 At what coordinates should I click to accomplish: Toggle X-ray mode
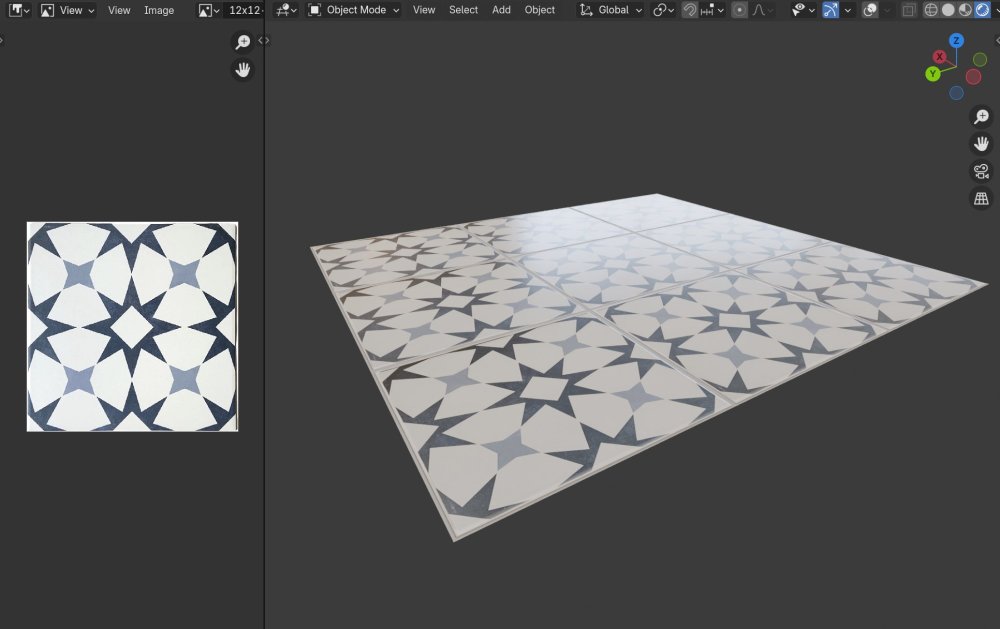[908, 10]
